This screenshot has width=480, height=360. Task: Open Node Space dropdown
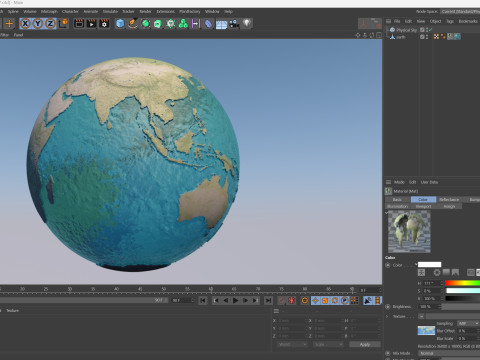tap(461, 11)
